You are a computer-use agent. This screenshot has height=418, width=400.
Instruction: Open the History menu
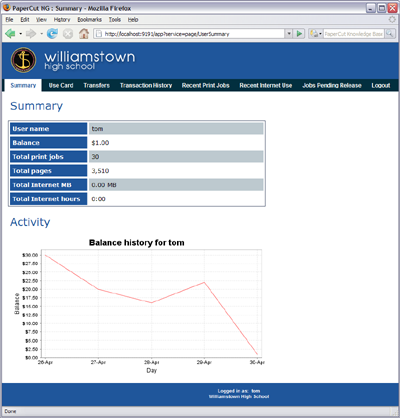(62, 20)
